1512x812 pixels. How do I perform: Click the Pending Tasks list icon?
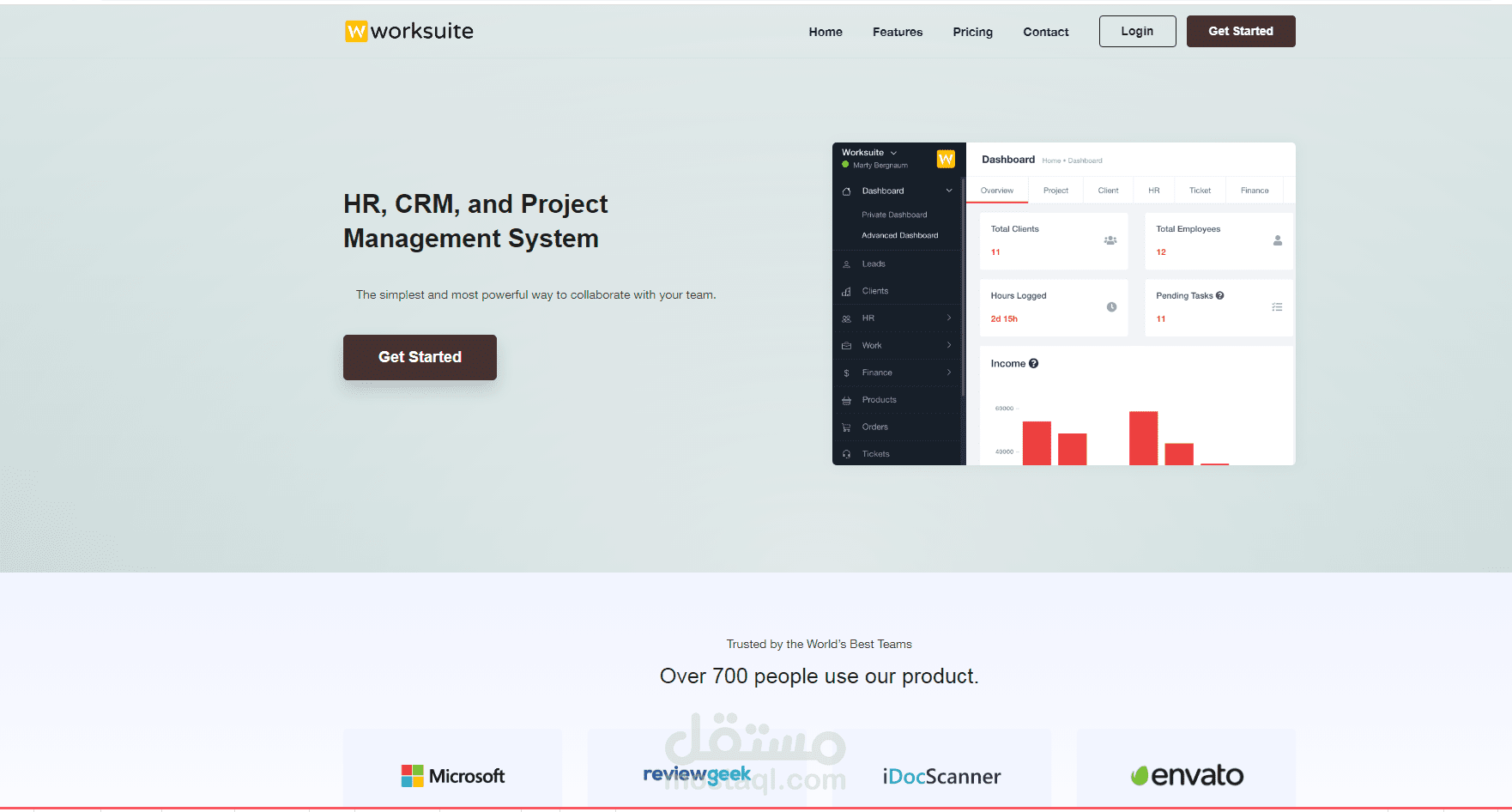(x=1277, y=307)
